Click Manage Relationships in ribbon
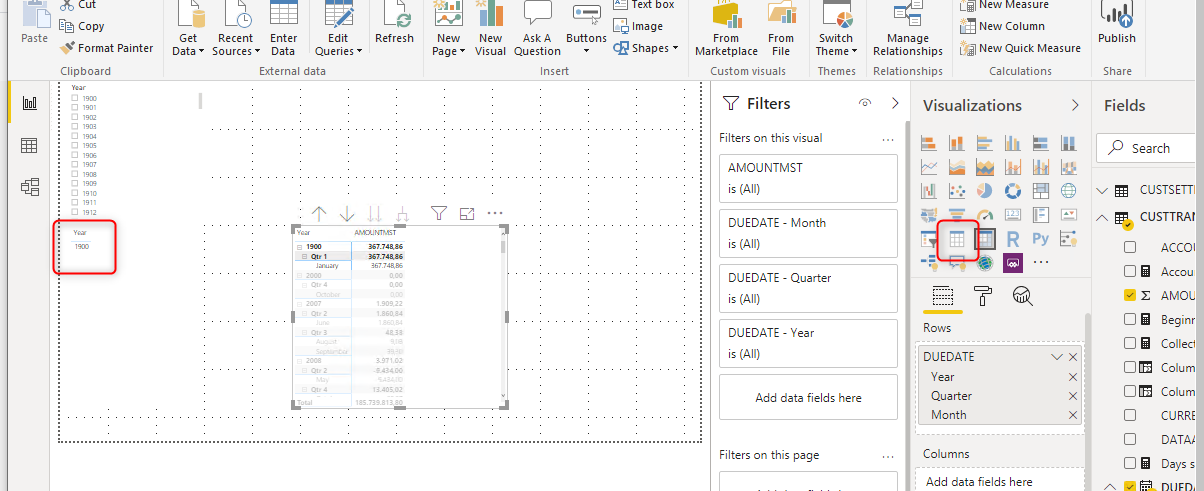The image size is (1204, 491). click(x=908, y=30)
